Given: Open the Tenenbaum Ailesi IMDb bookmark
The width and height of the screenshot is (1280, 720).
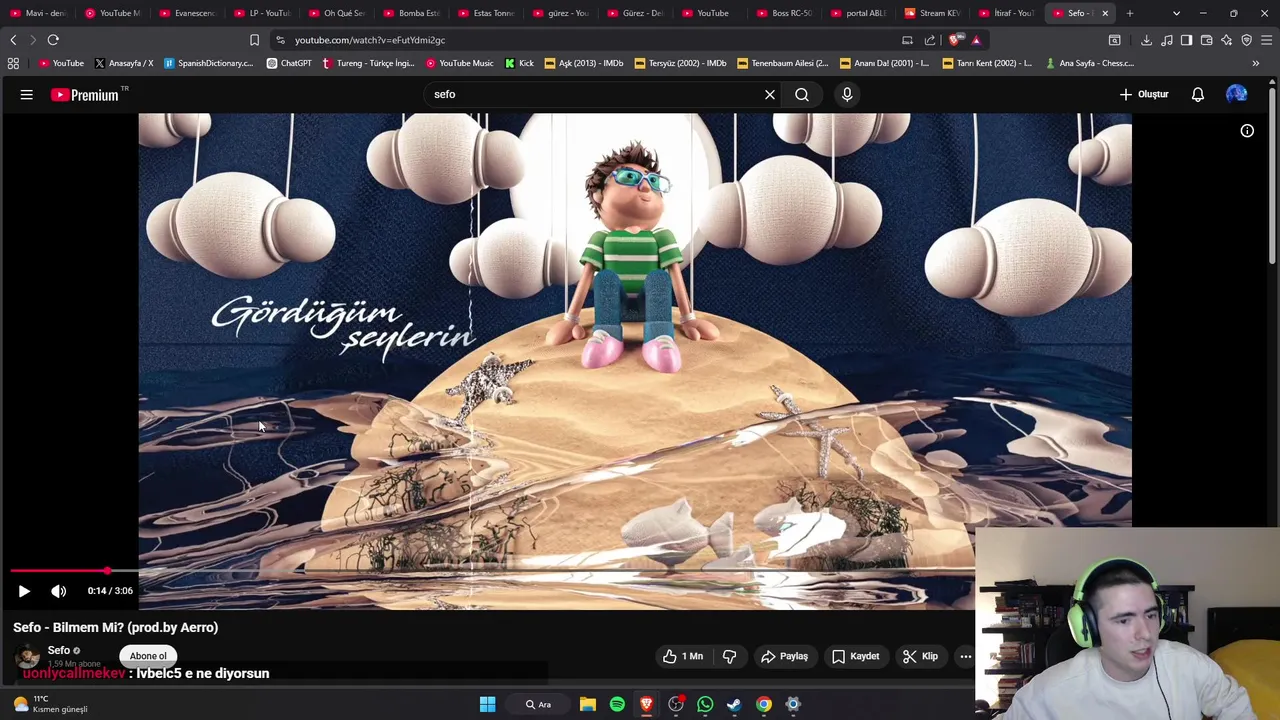Looking at the screenshot, I should (x=783, y=63).
